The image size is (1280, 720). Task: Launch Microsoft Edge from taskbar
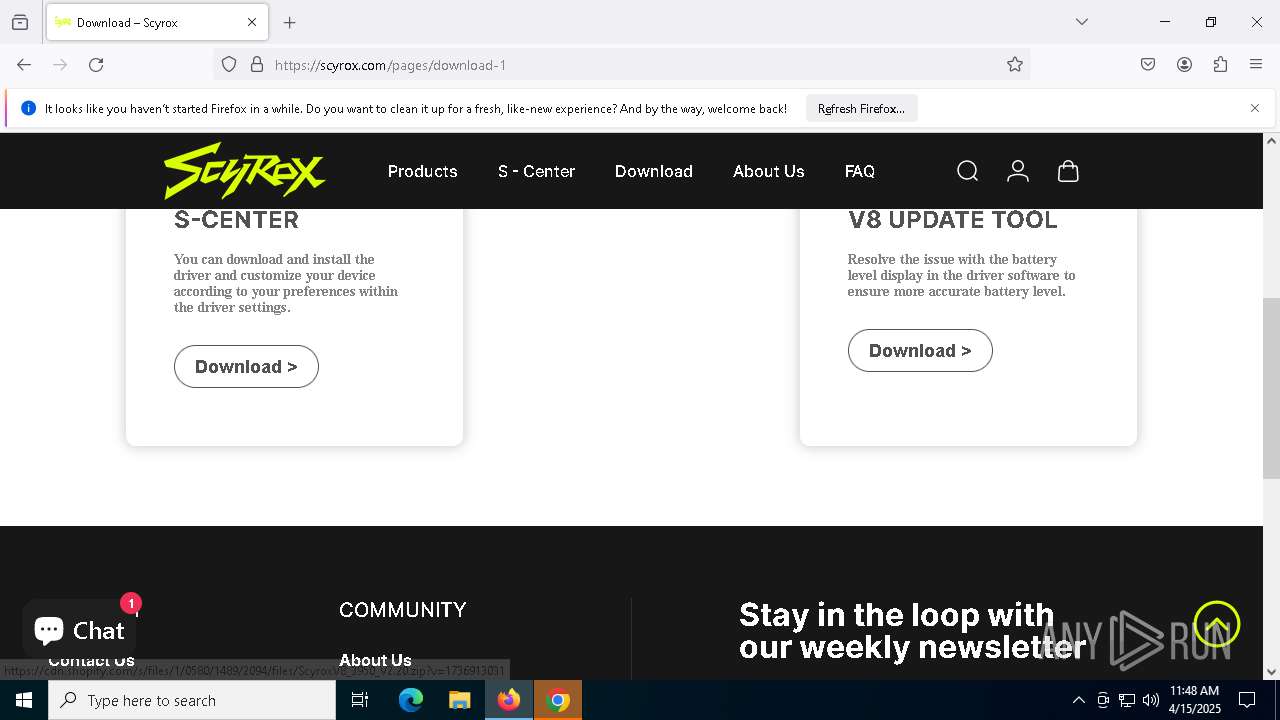tap(411, 700)
